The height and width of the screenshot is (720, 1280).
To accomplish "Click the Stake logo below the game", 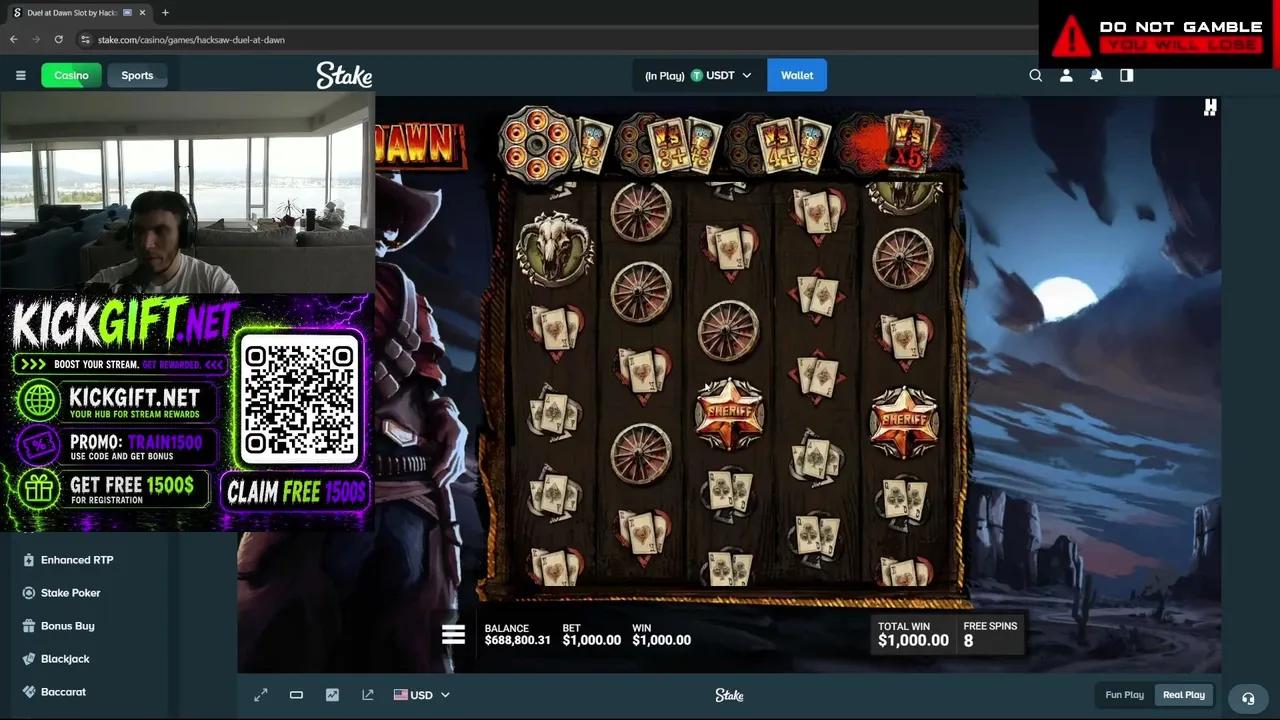I will (729, 695).
